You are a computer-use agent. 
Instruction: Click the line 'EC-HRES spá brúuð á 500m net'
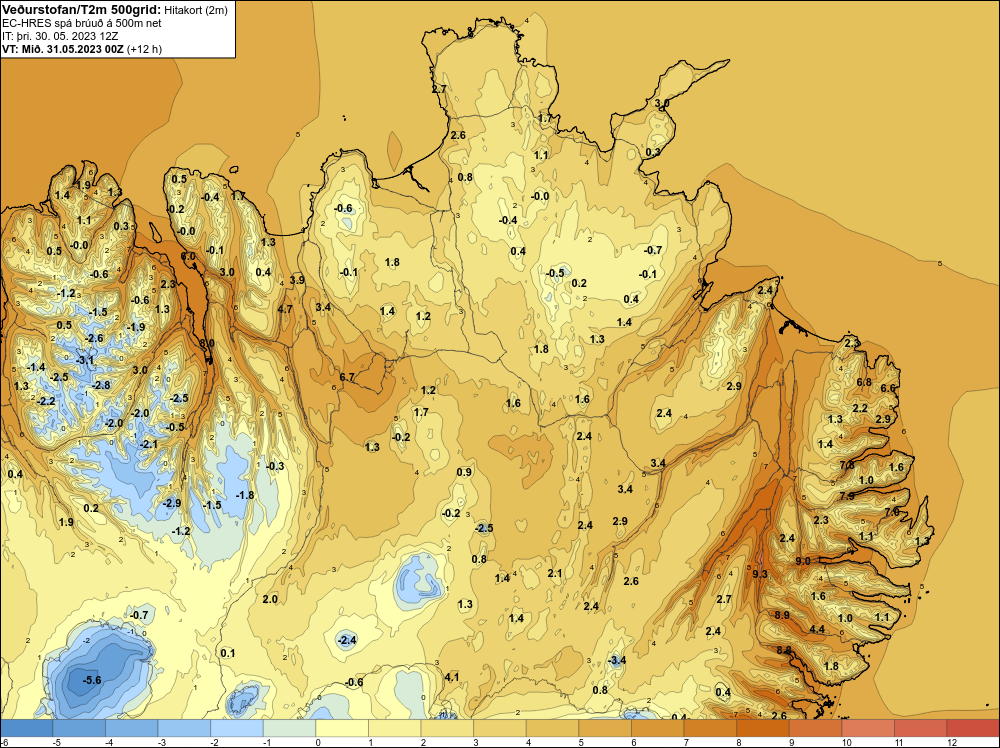[x=82, y=23]
